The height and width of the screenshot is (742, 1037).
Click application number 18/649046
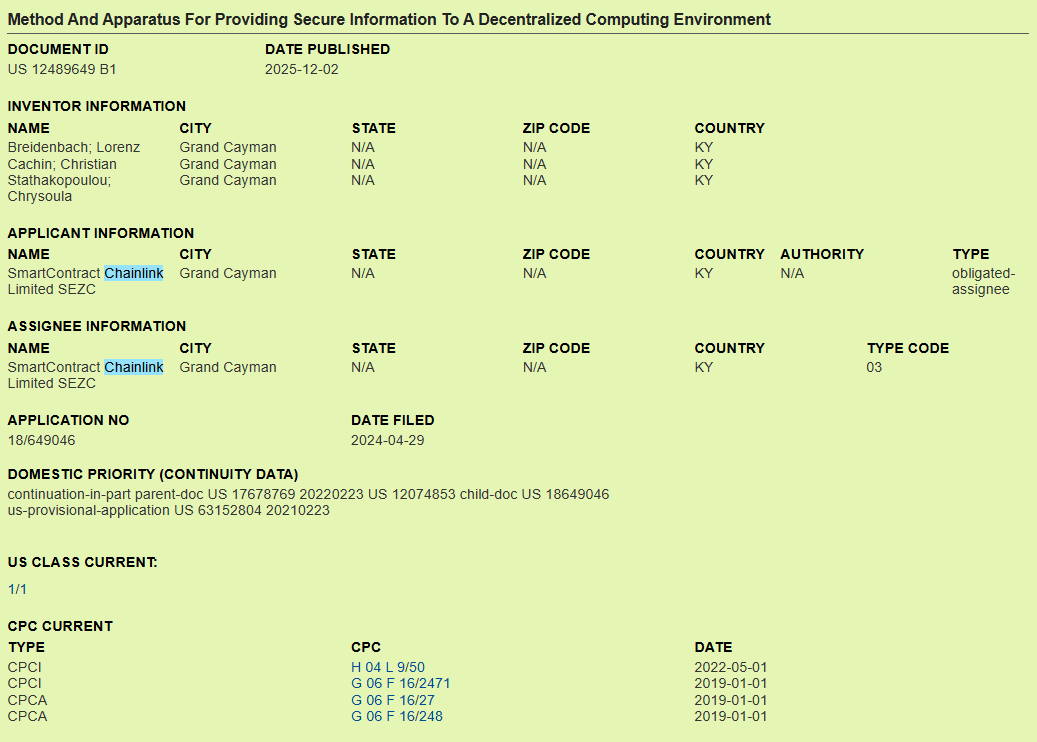42,440
